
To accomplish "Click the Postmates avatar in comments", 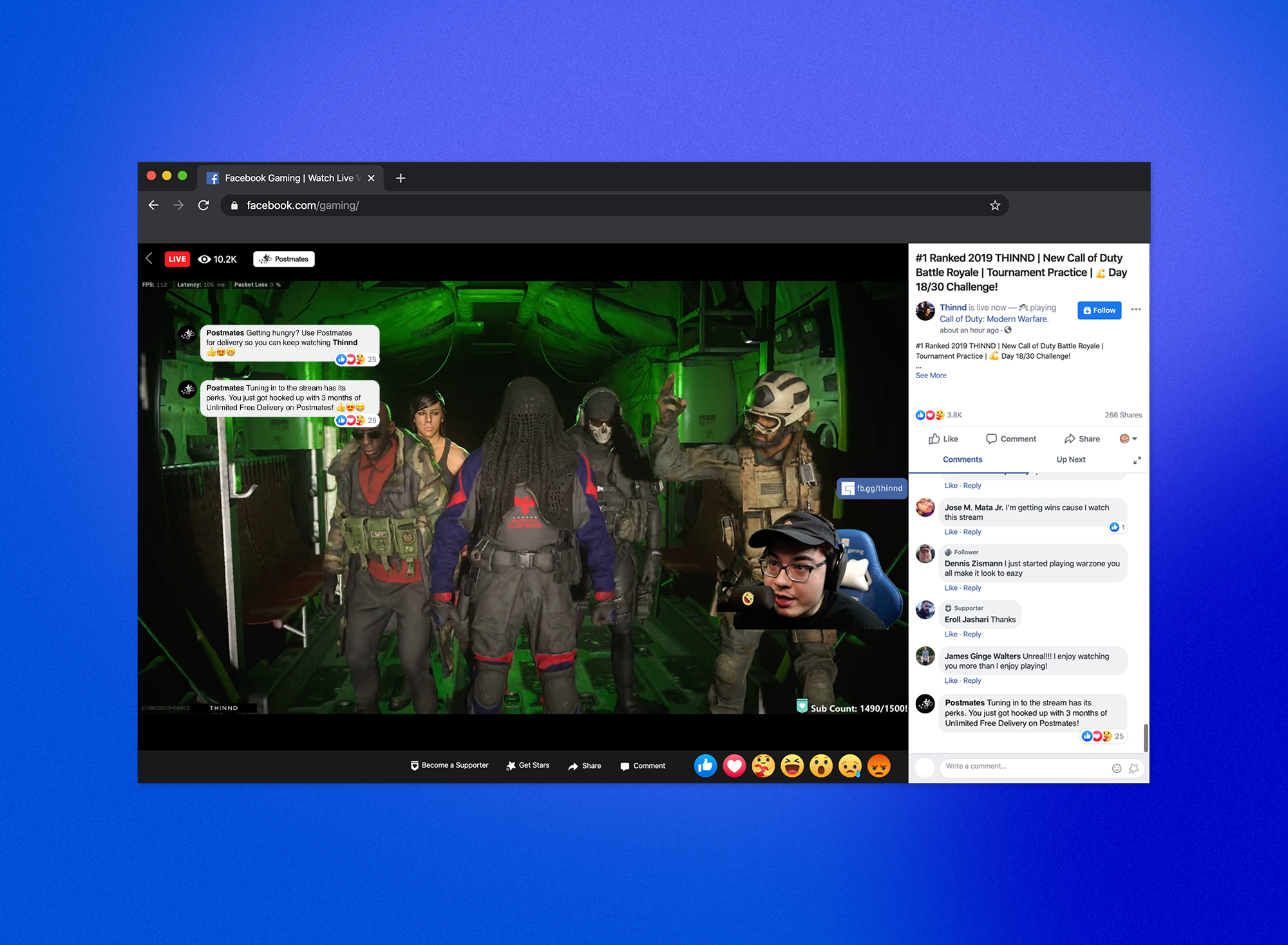I will (x=925, y=703).
